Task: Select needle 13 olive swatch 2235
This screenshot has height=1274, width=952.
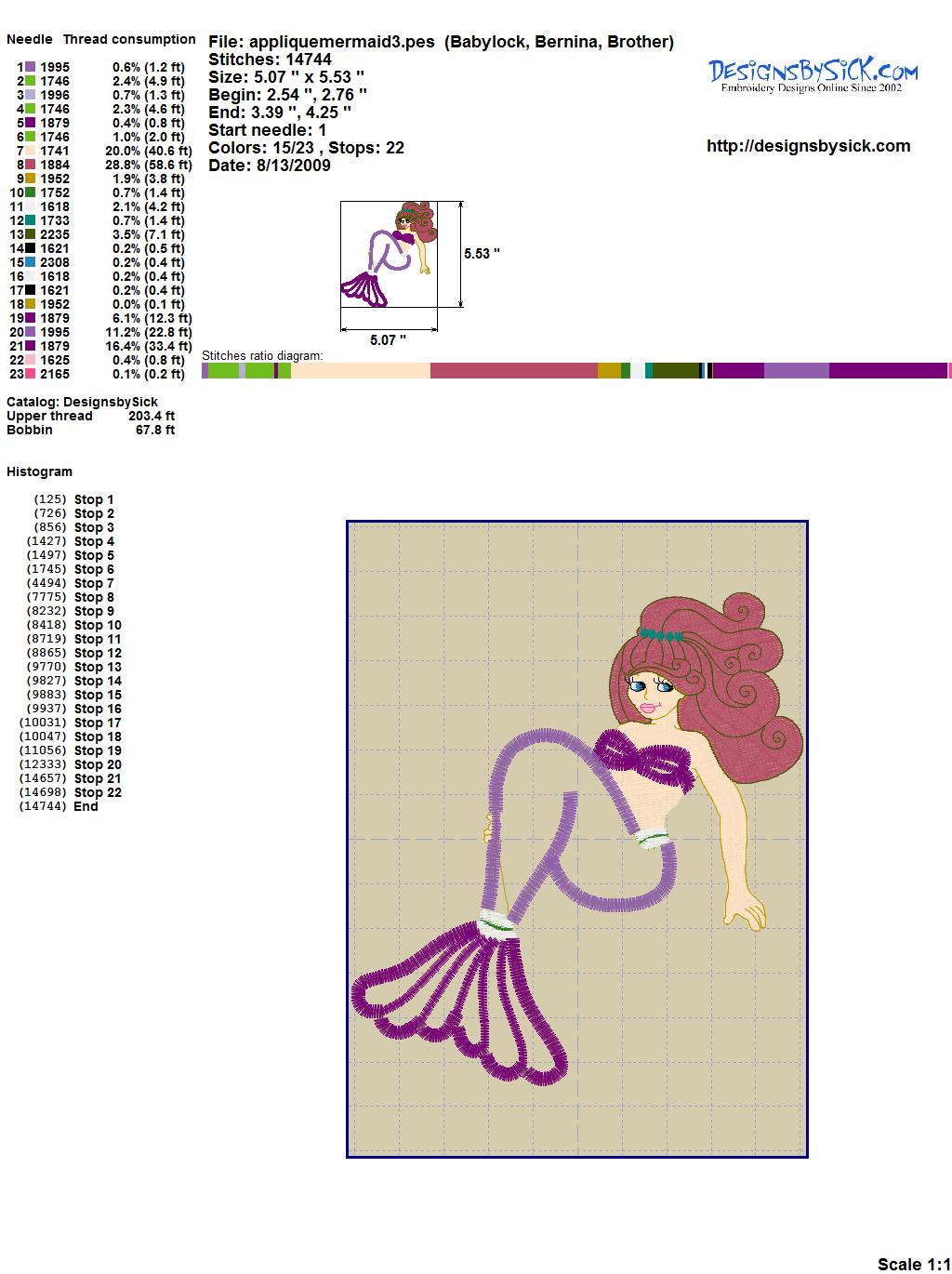Action: click(x=31, y=234)
